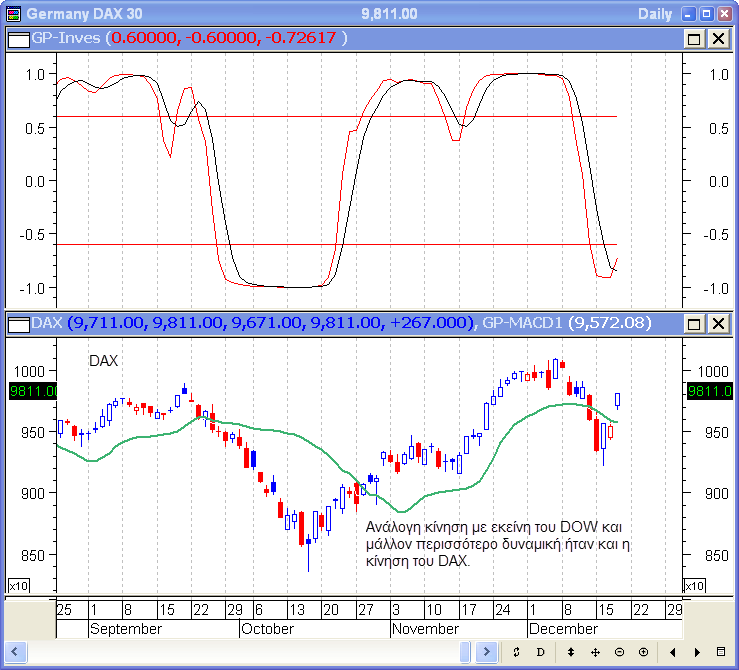Click the four-way move arrows icon
Screen dimensions: 739x670
coord(595,652)
